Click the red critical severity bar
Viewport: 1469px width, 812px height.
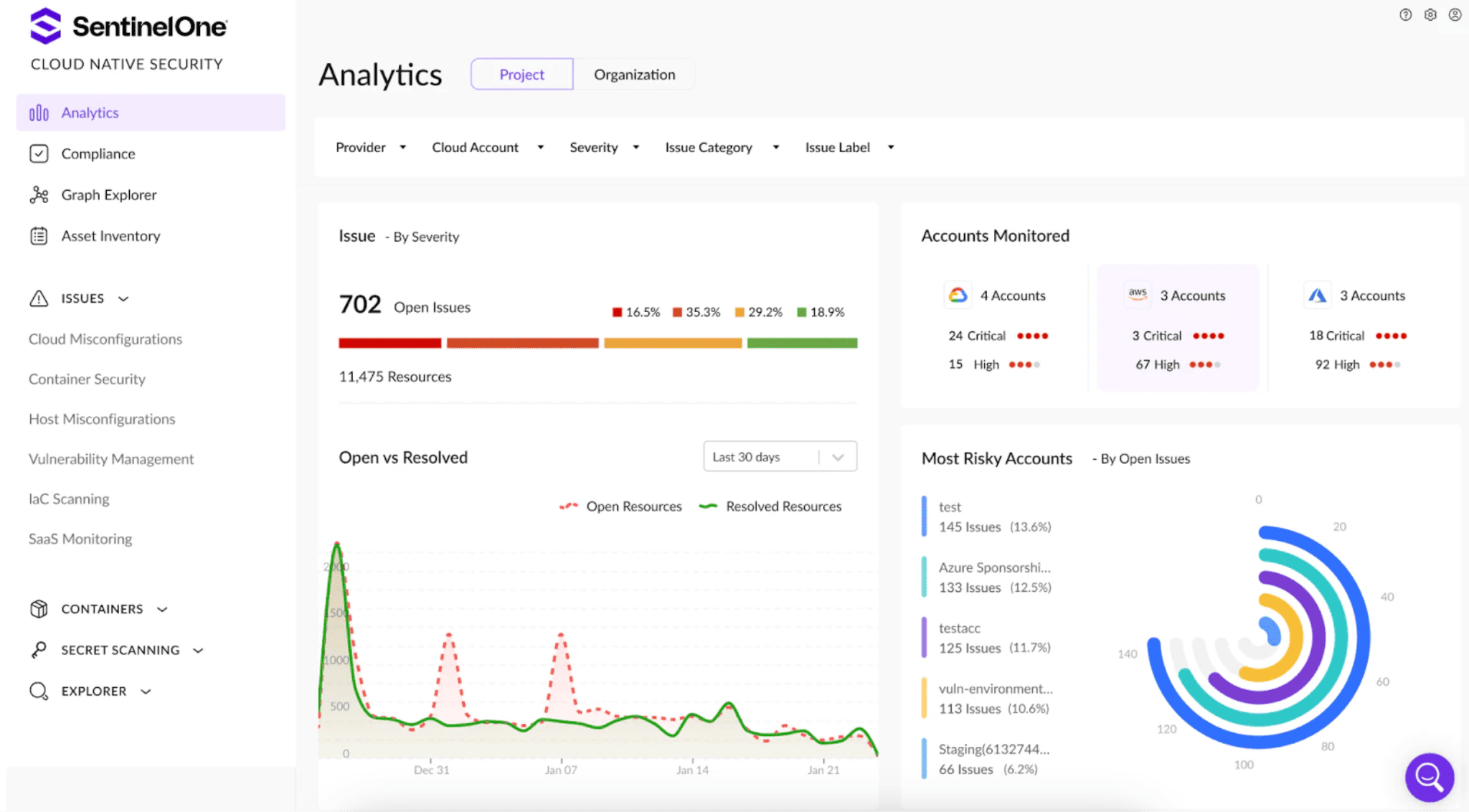[389, 344]
